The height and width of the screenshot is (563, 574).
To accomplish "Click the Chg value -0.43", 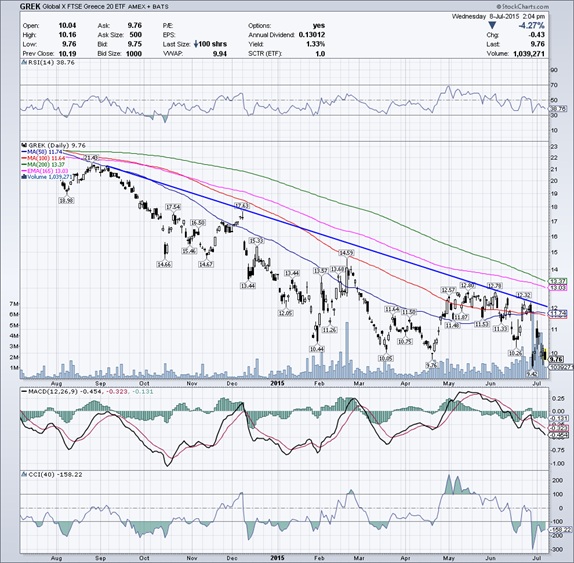I will tap(536, 35).
